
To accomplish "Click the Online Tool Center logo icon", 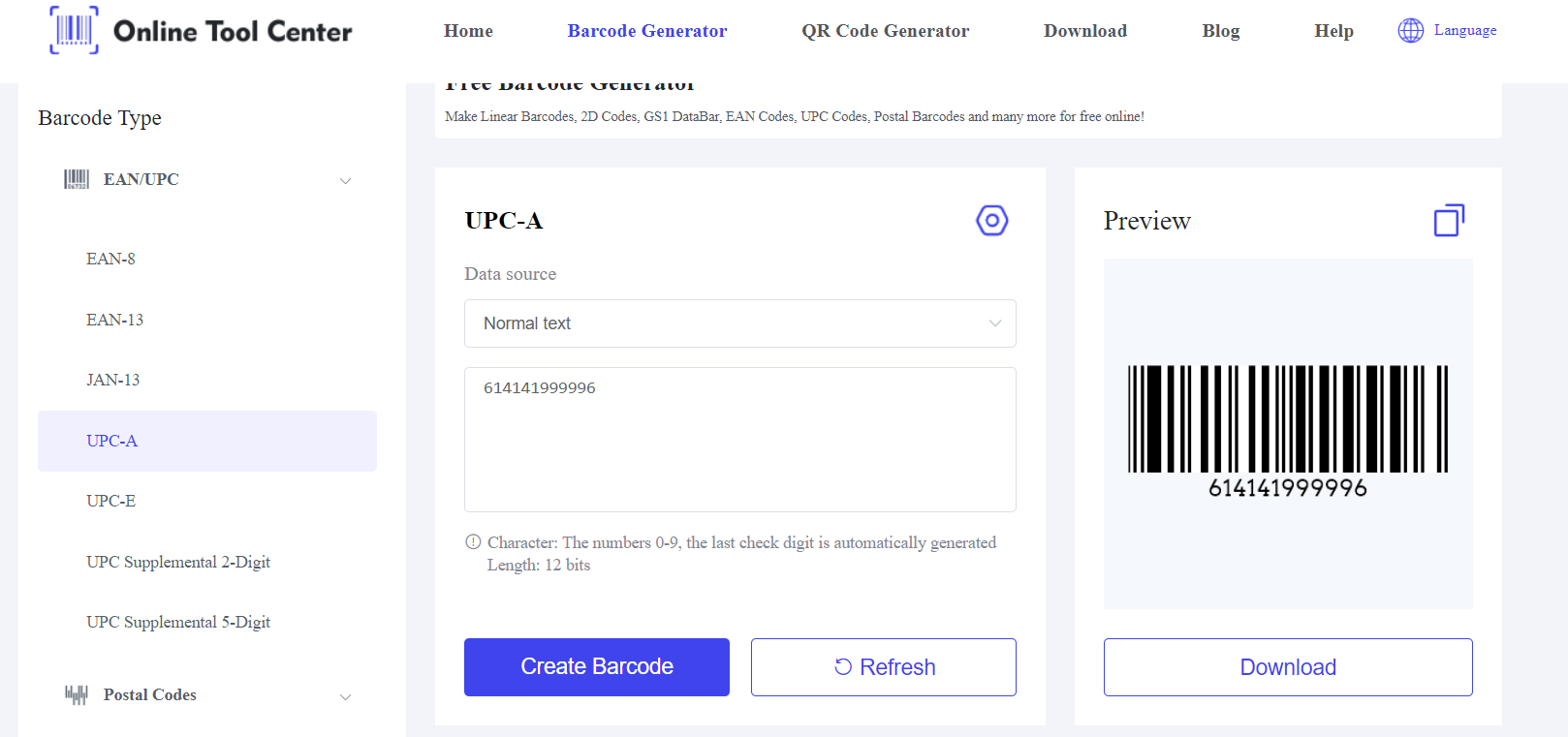I will [x=74, y=30].
